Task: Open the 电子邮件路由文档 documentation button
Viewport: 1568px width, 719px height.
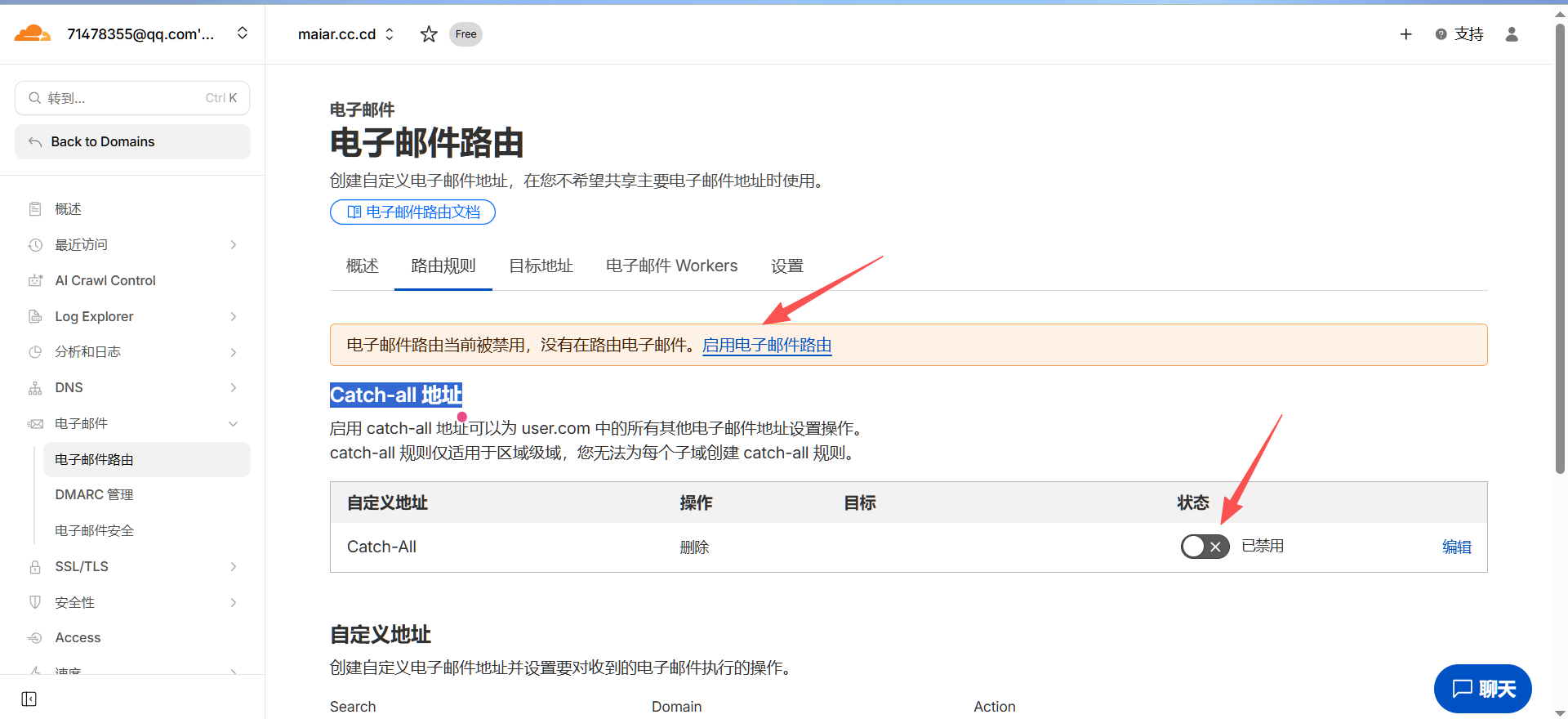Action: pos(412,212)
